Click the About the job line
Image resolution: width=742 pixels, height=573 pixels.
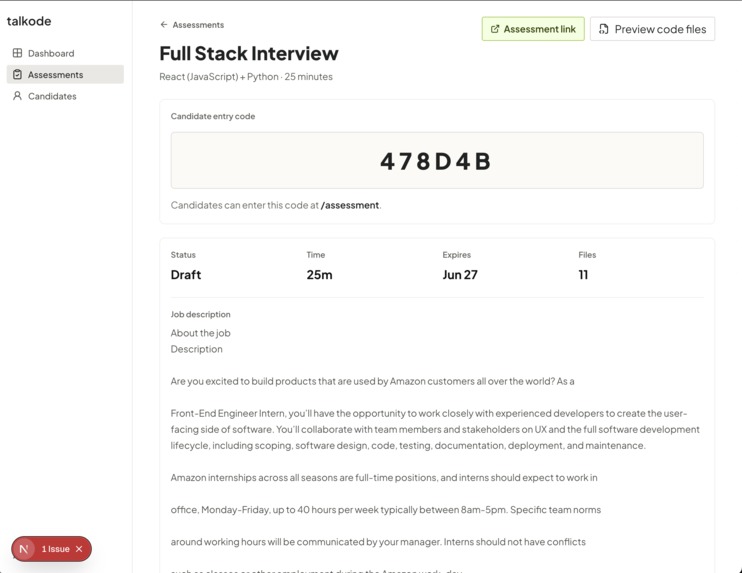(x=201, y=333)
